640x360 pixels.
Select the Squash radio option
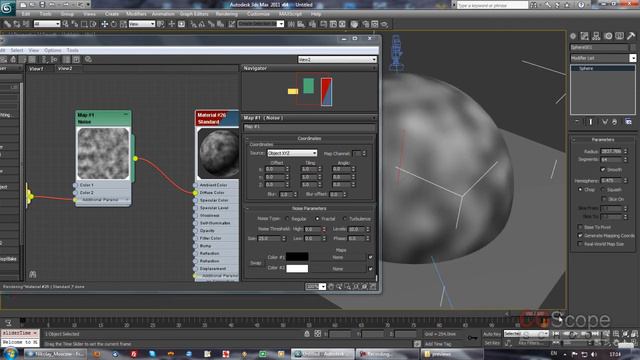click(603, 190)
